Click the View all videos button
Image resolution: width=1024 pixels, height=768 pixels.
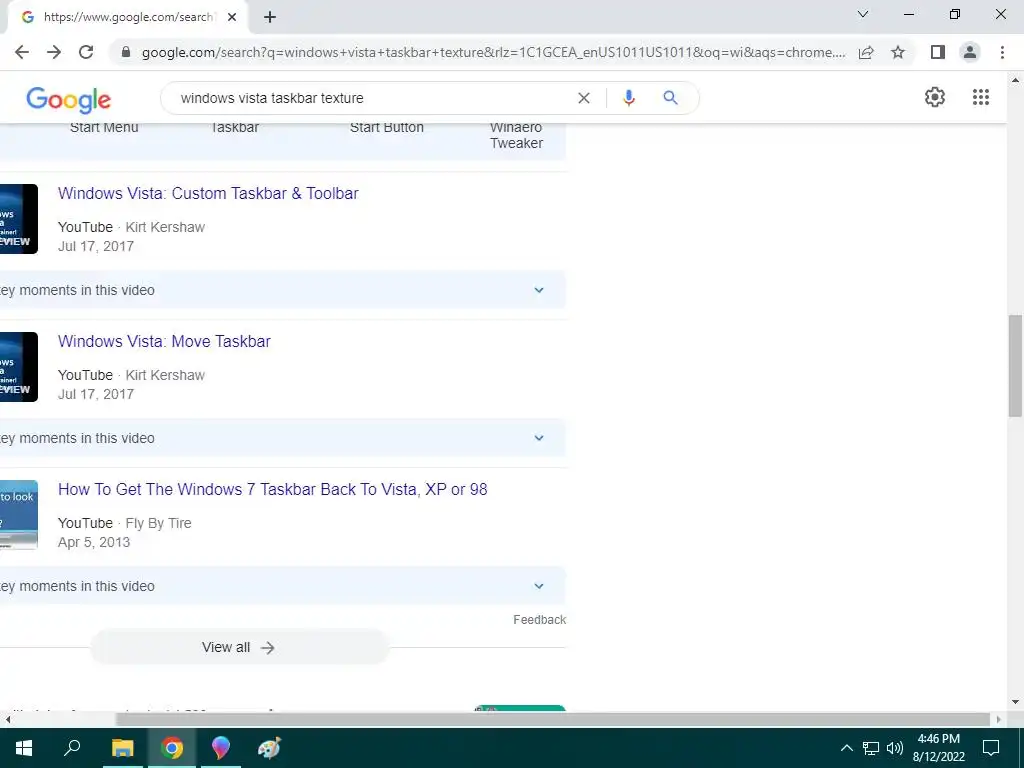coord(239,647)
